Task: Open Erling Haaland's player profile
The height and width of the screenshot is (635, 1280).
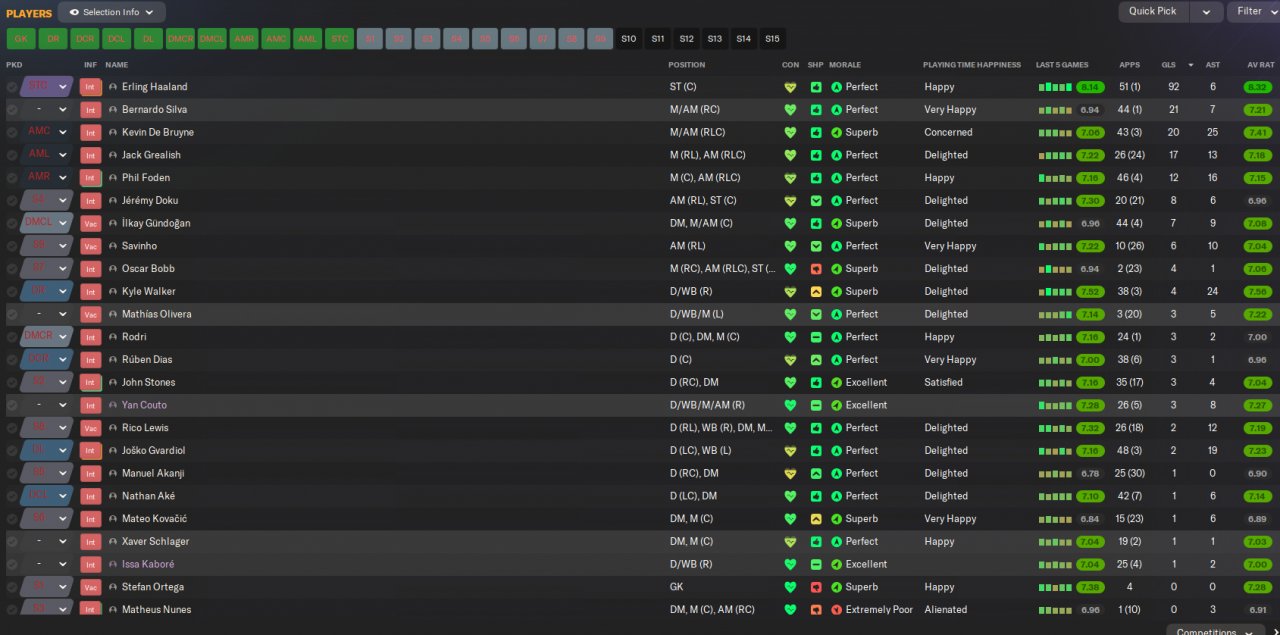Action: pos(154,87)
